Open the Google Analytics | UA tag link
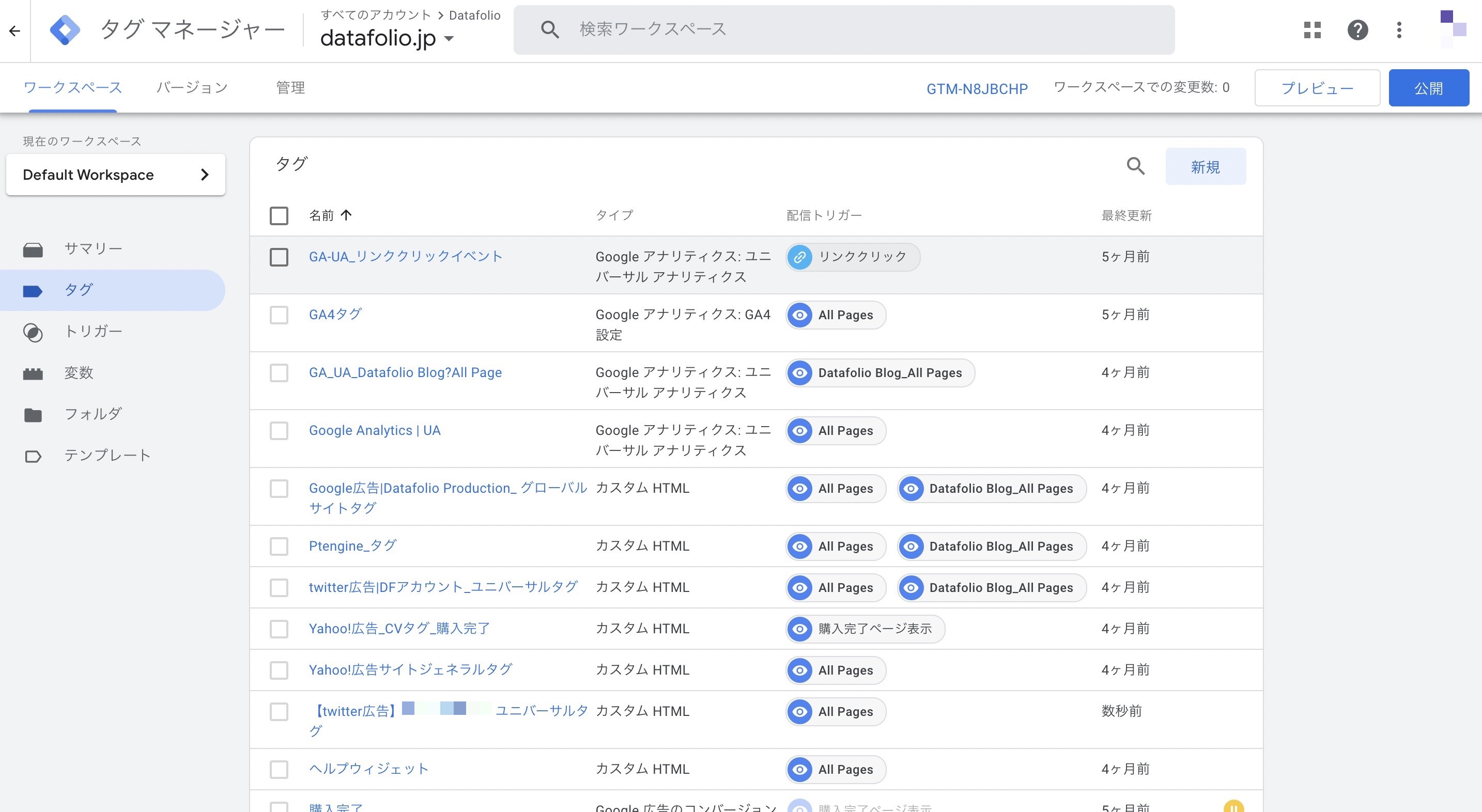1482x812 pixels. point(375,430)
